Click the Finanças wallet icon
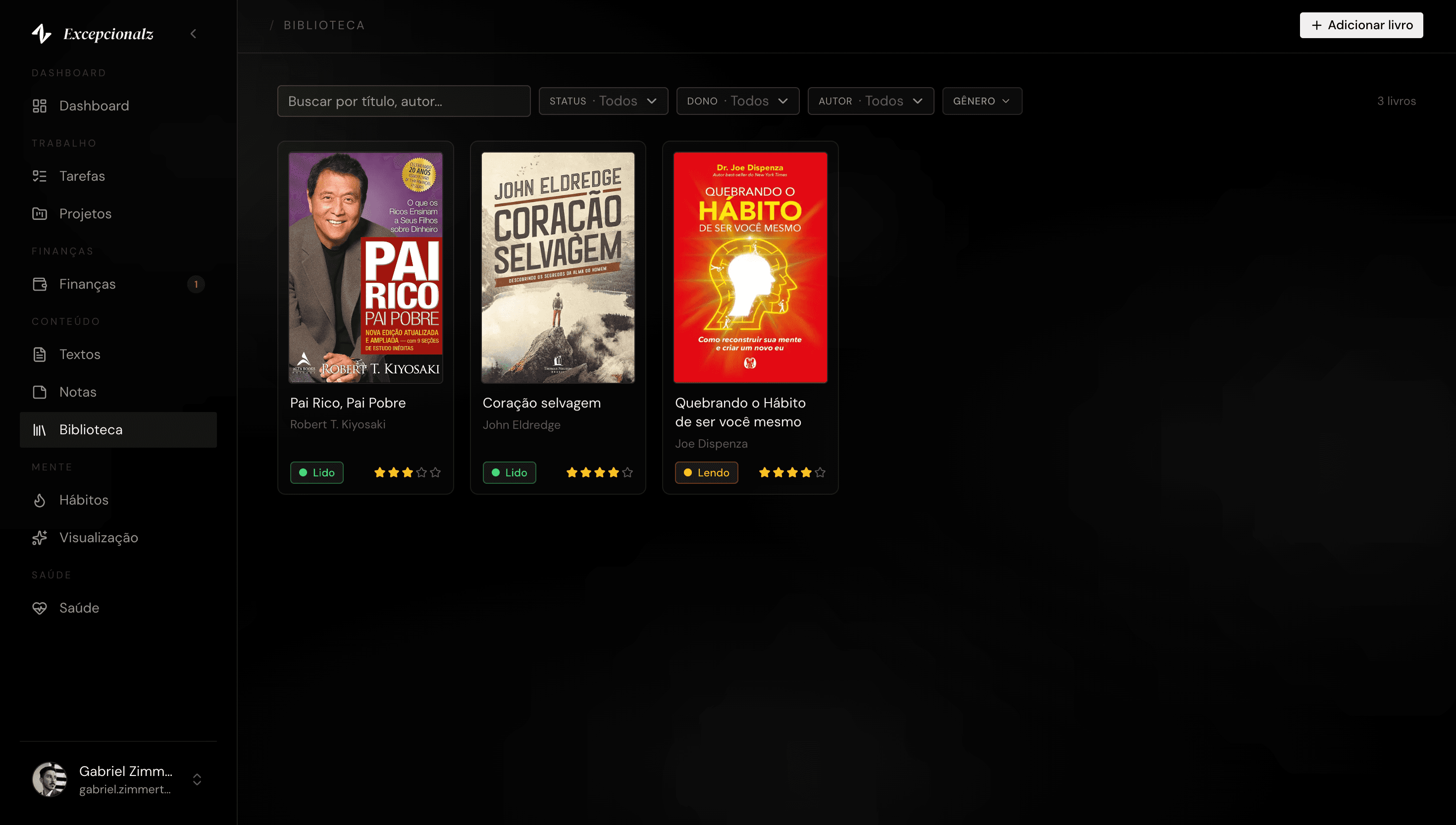The width and height of the screenshot is (1456, 825). (x=40, y=284)
